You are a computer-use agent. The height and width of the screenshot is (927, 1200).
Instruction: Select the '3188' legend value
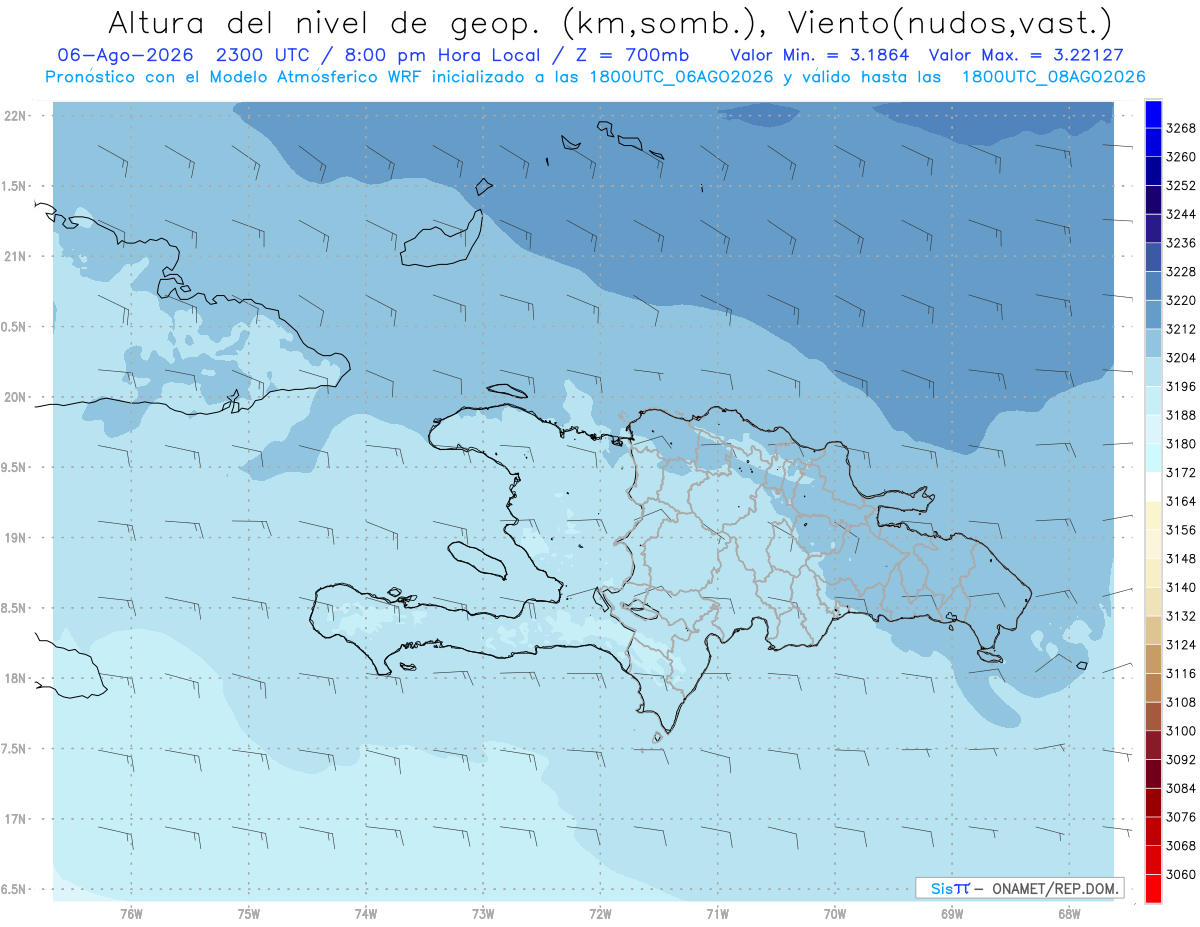pyautogui.click(x=1181, y=415)
